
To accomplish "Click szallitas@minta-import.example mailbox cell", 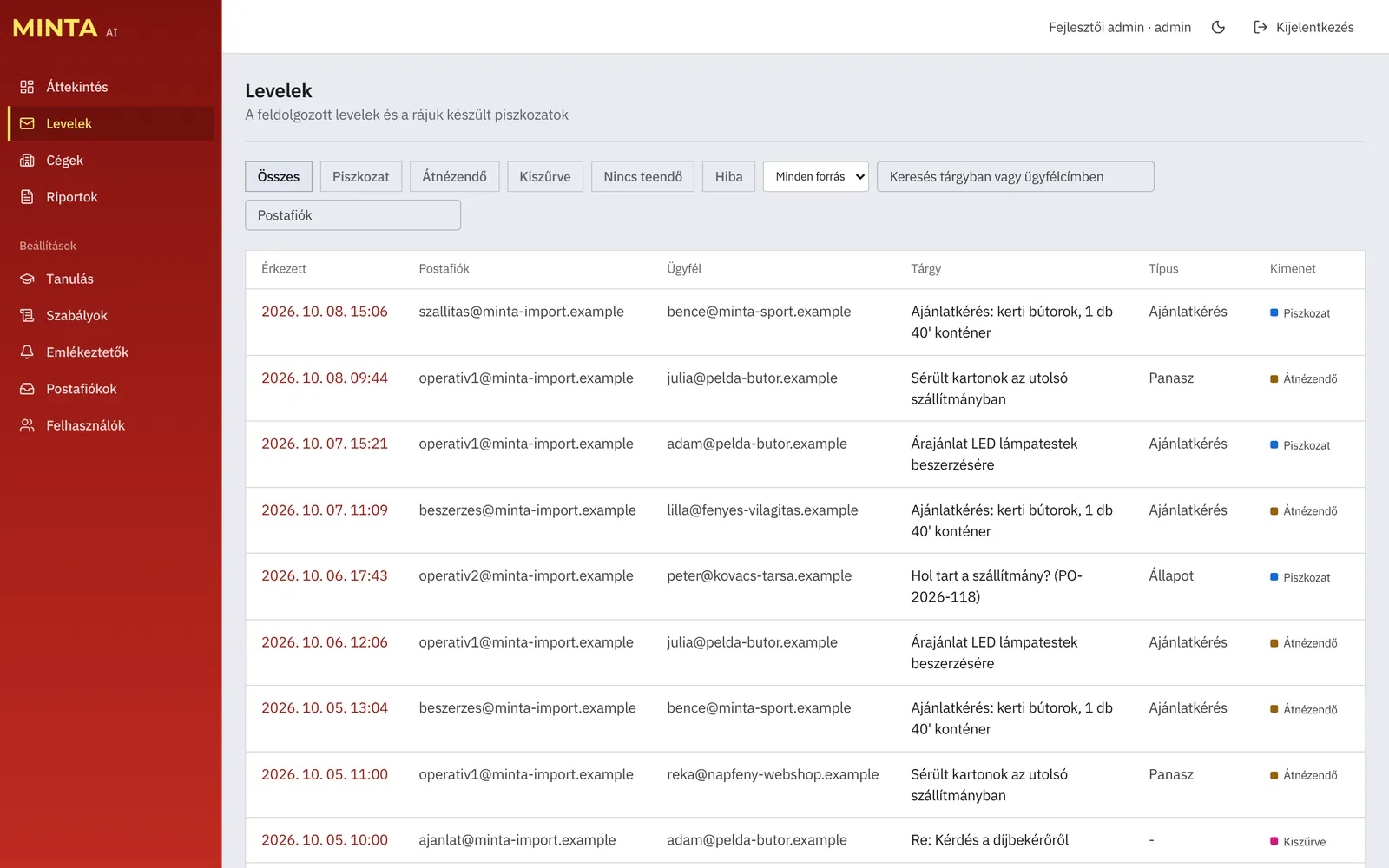I will pyautogui.click(x=521, y=312).
